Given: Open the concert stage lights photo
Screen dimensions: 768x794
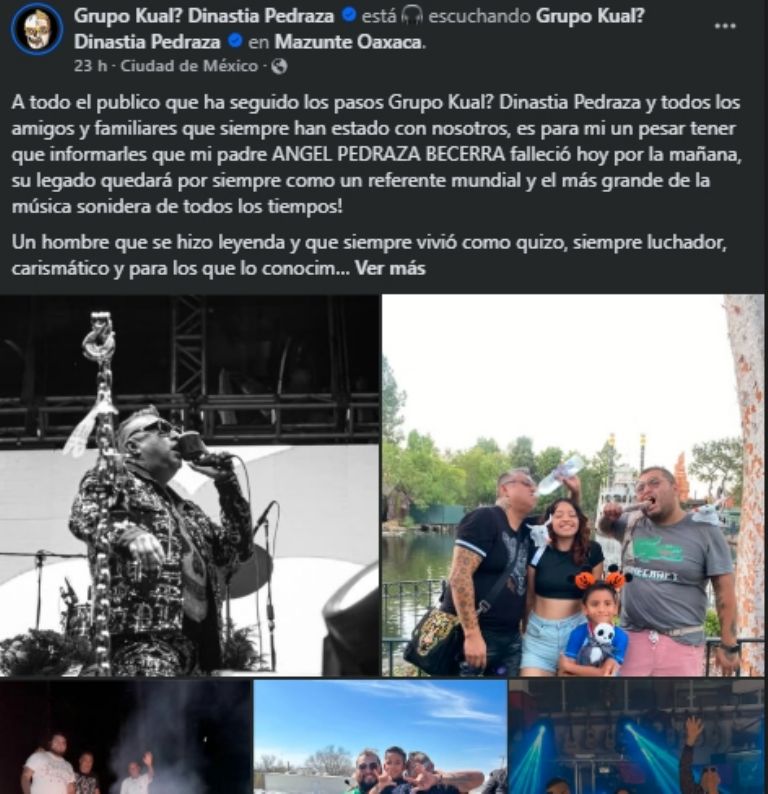Looking at the screenshot, I should point(636,737).
